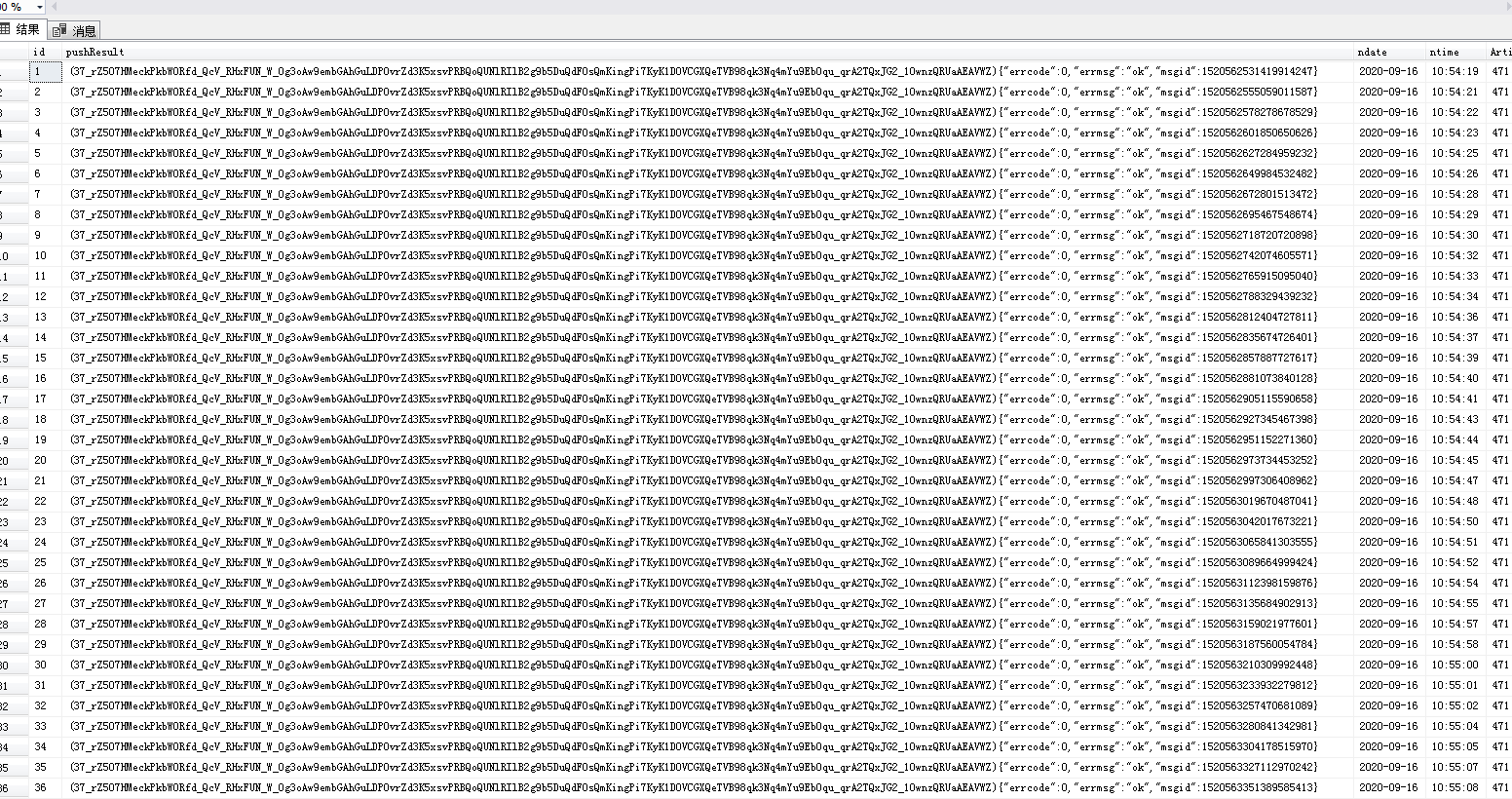Image resolution: width=1512 pixels, height=799 pixels.
Task: Select the ndate cell in row 15
Action: pos(1390,359)
